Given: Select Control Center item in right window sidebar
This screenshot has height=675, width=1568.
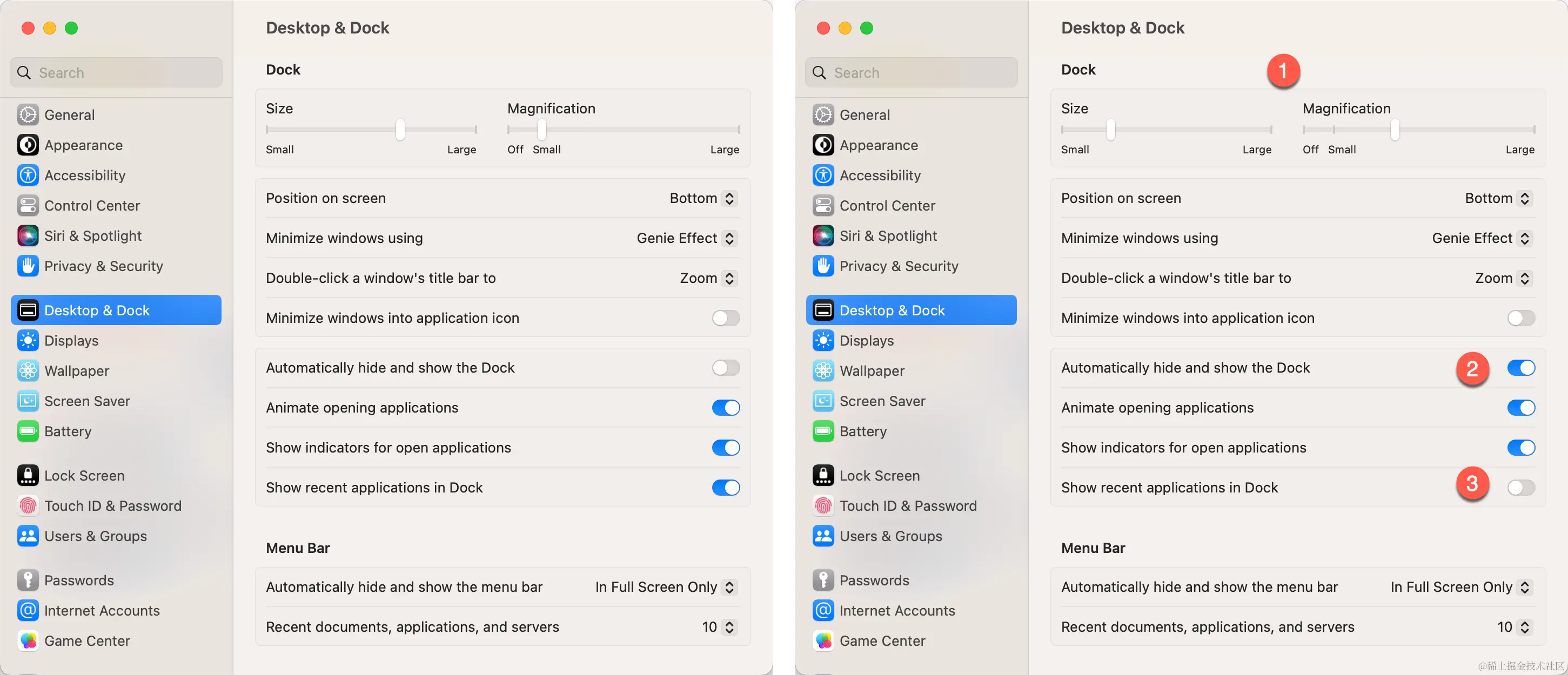Looking at the screenshot, I should tap(887, 206).
